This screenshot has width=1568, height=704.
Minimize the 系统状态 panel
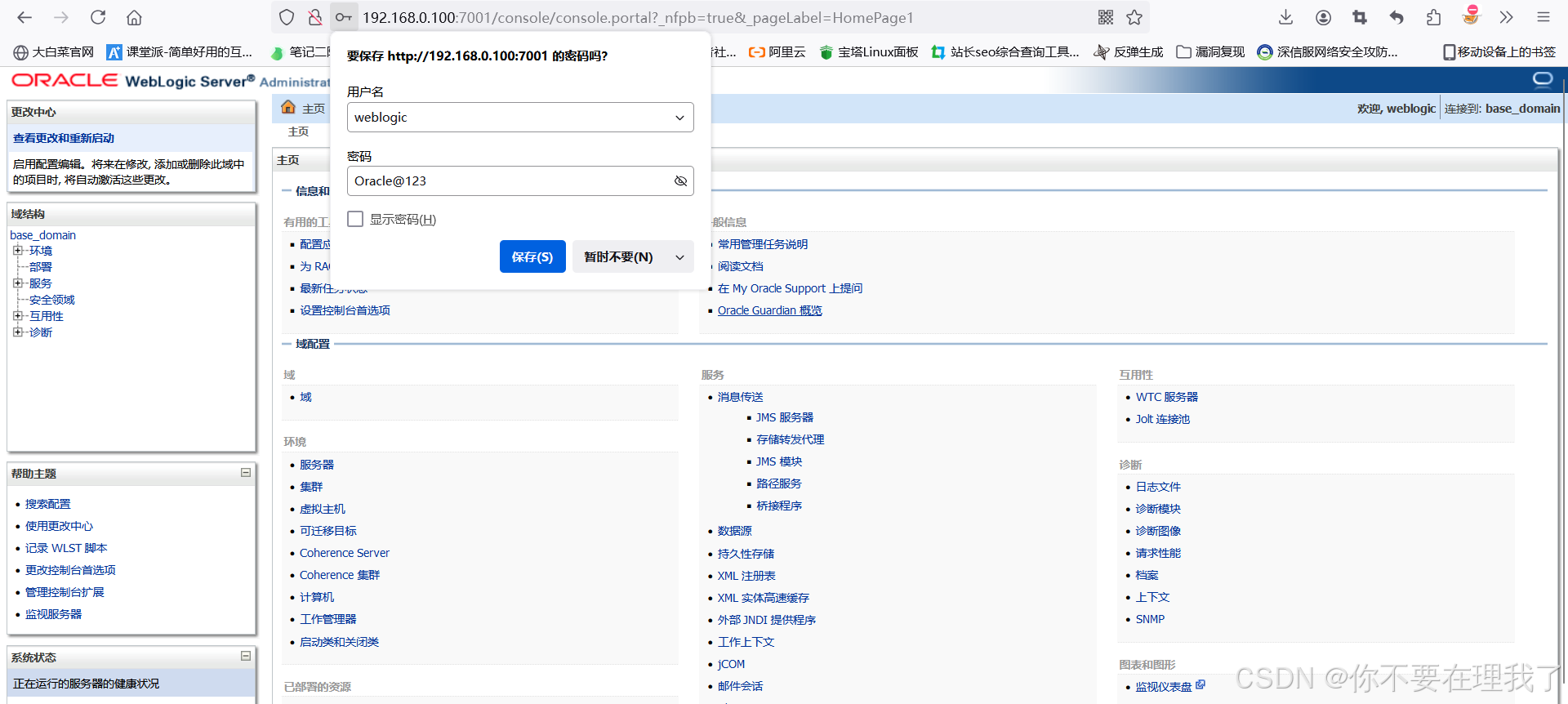pos(245,656)
